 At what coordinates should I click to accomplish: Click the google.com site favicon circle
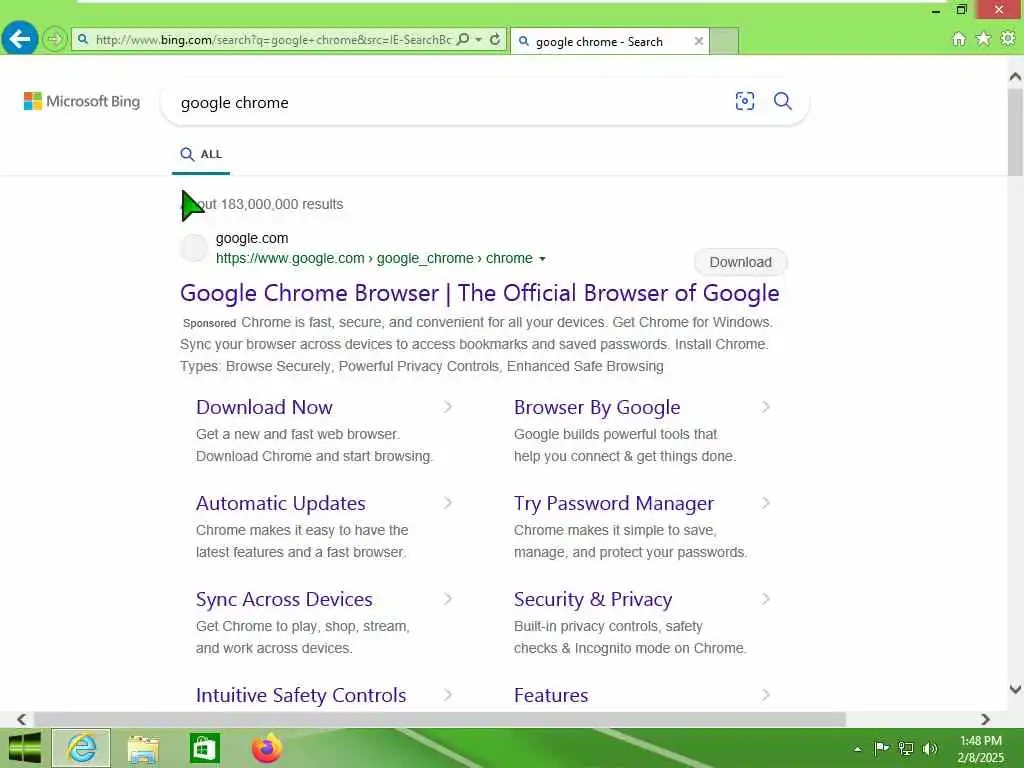193,248
